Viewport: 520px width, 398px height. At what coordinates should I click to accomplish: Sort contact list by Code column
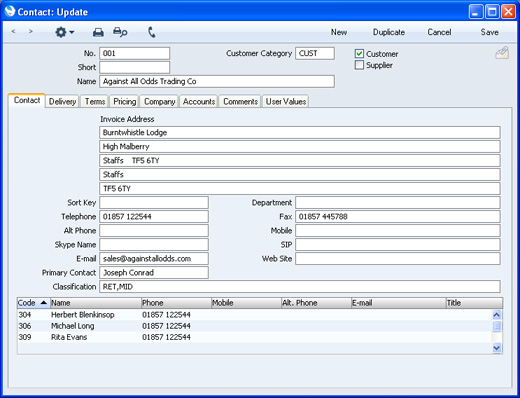coord(33,303)
